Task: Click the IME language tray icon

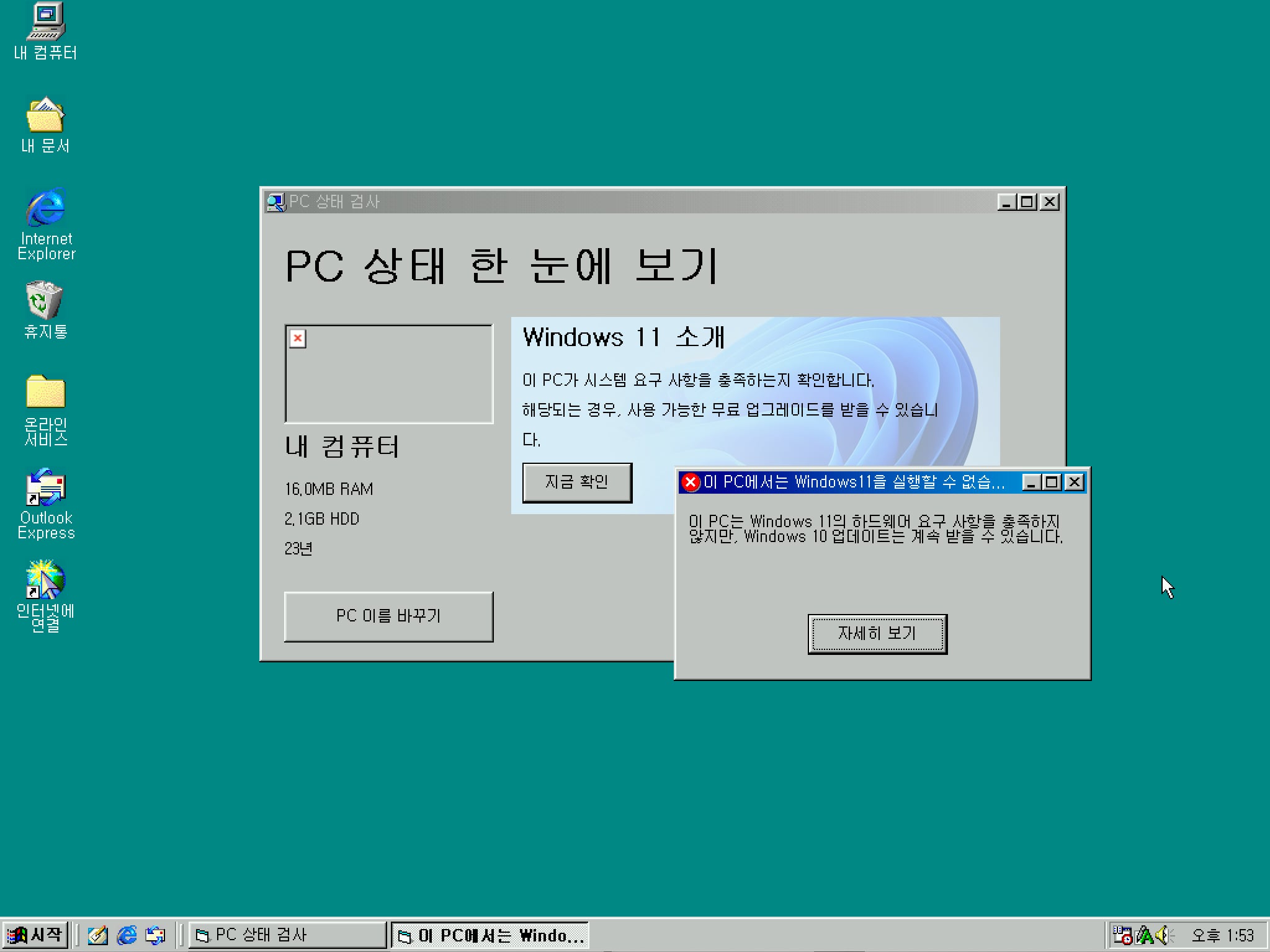Action: (x=1144, y=935)
